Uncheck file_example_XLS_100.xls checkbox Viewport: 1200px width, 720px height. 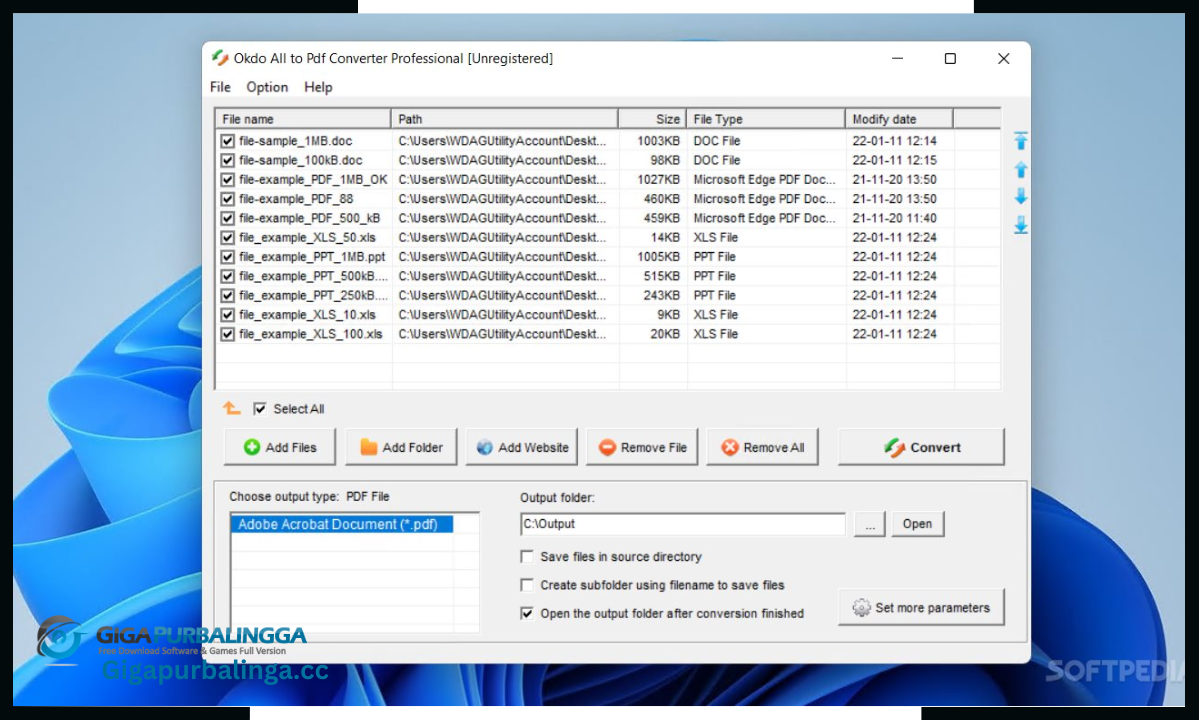click(x=228, y=334)
